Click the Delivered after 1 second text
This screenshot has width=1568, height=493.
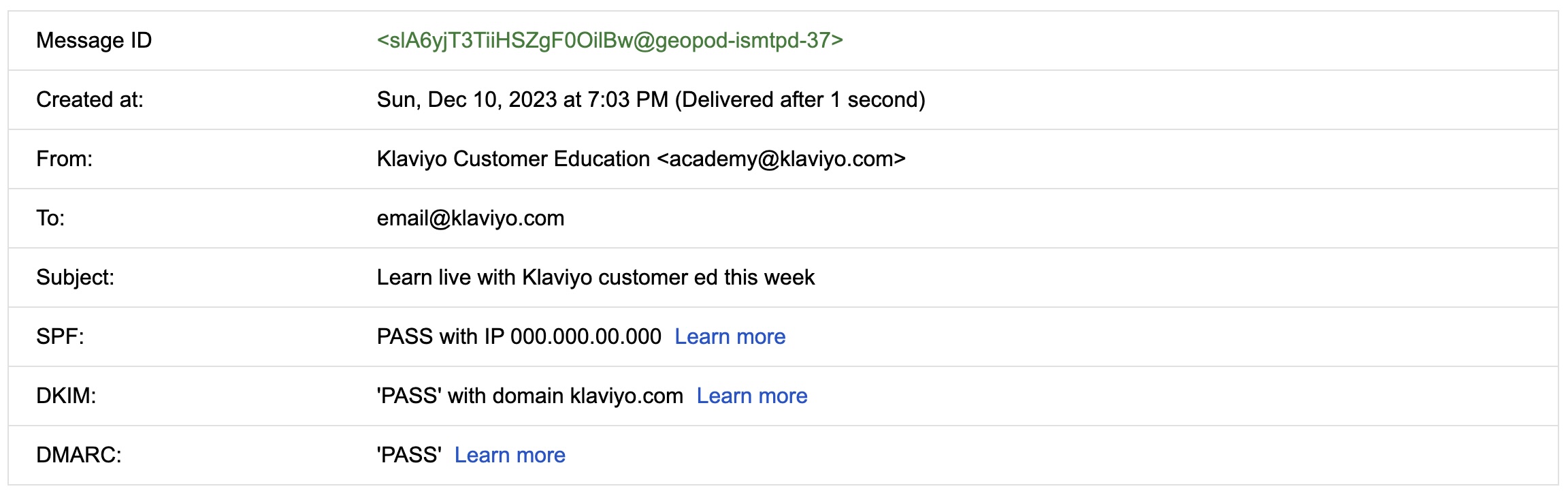(x=800, y=100)
